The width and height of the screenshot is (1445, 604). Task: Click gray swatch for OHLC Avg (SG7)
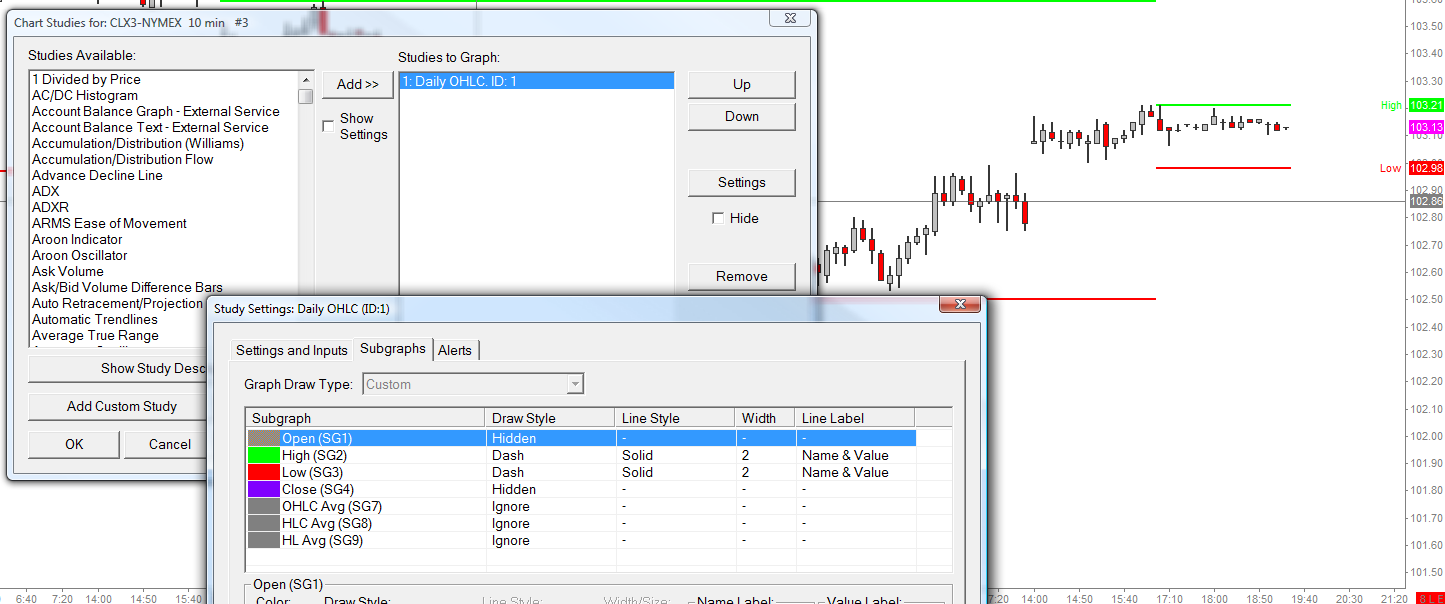(264, 506)
